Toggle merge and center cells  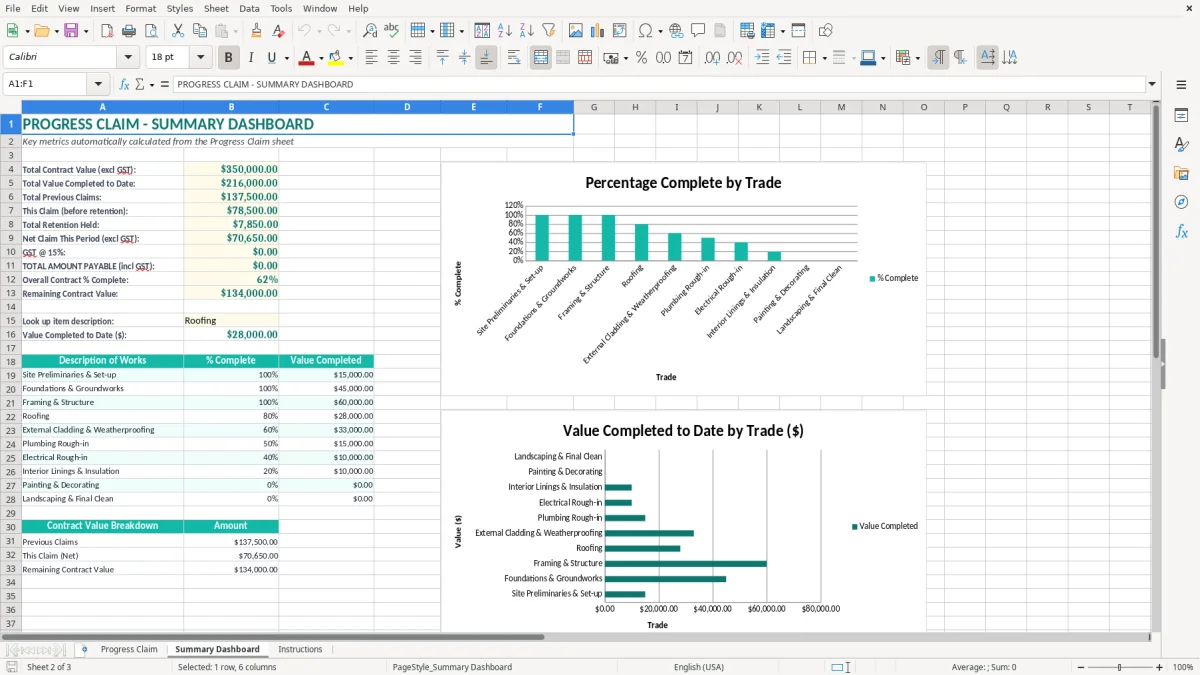pyautogui.click(x=541, y=58)
